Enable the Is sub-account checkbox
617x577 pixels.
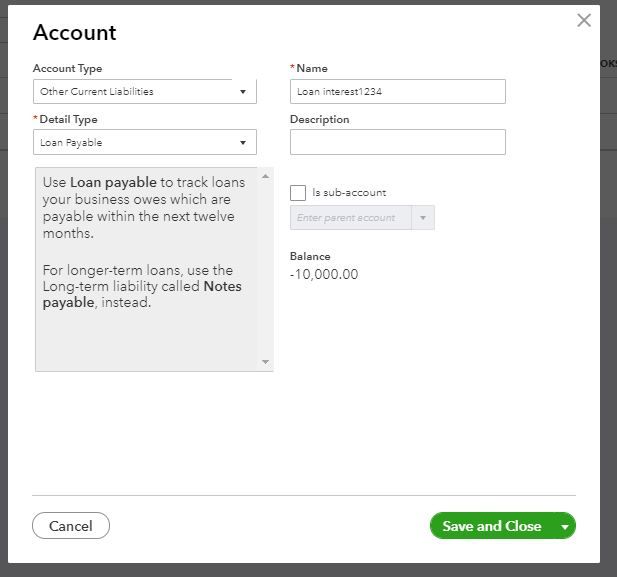point(298,193)
